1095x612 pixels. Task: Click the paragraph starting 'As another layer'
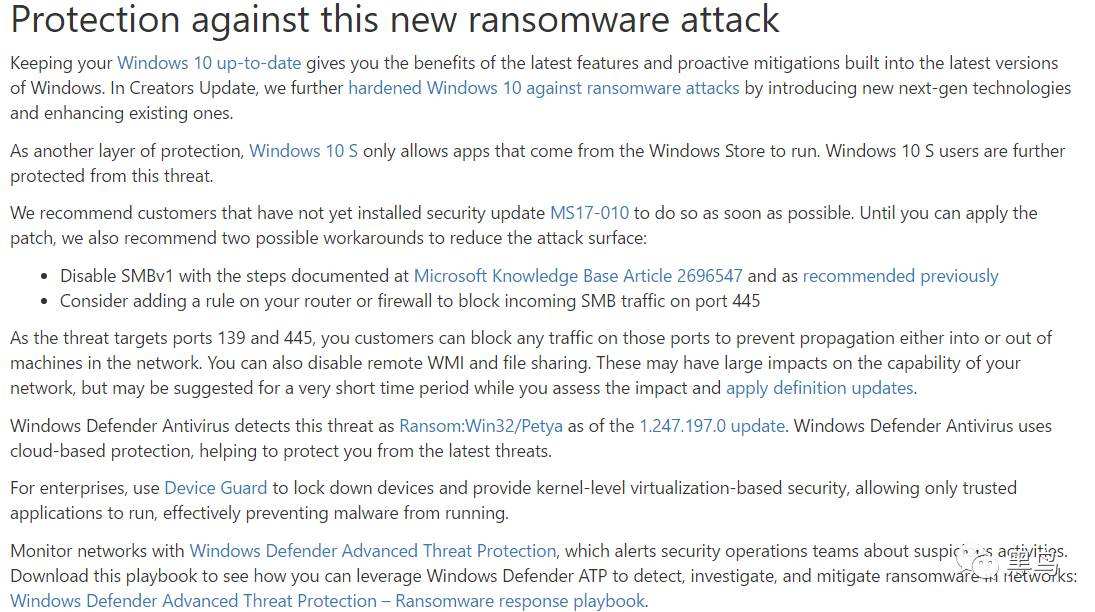(538, 163)
